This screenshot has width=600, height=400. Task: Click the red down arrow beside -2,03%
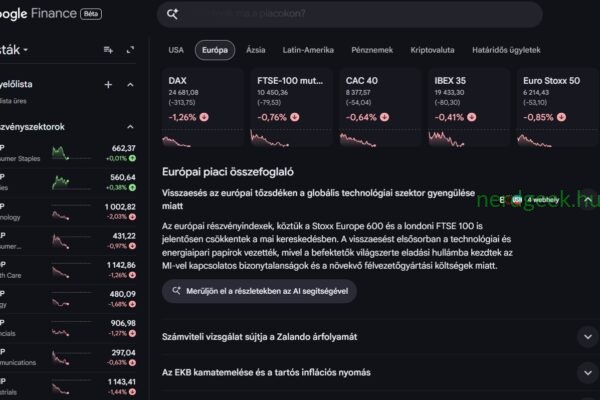(132, 217)
